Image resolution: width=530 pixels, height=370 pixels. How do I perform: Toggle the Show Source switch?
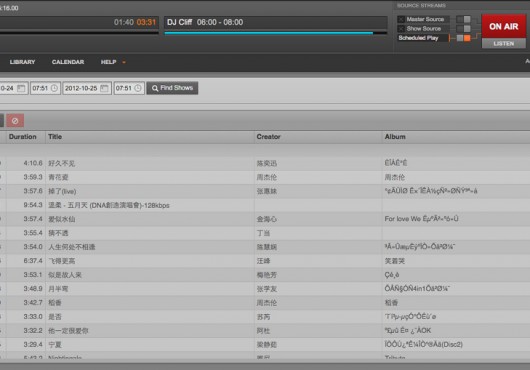[463, 29]
